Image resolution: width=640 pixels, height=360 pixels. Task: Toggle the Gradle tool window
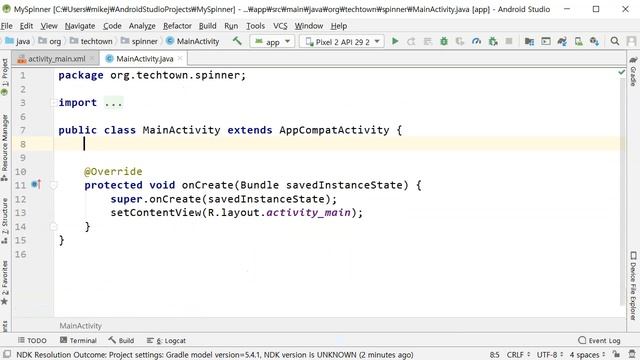[633, 71]
